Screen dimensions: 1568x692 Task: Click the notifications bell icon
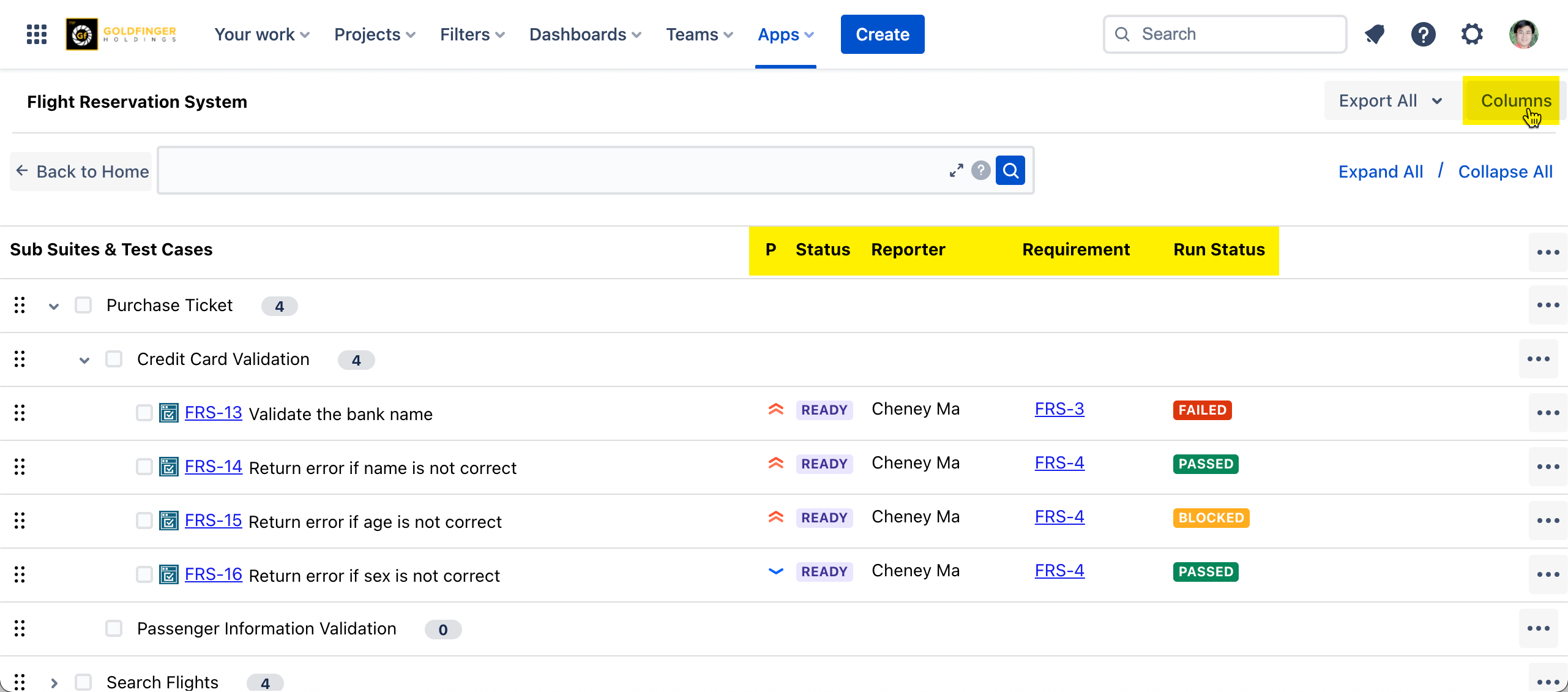(1375, 34)
